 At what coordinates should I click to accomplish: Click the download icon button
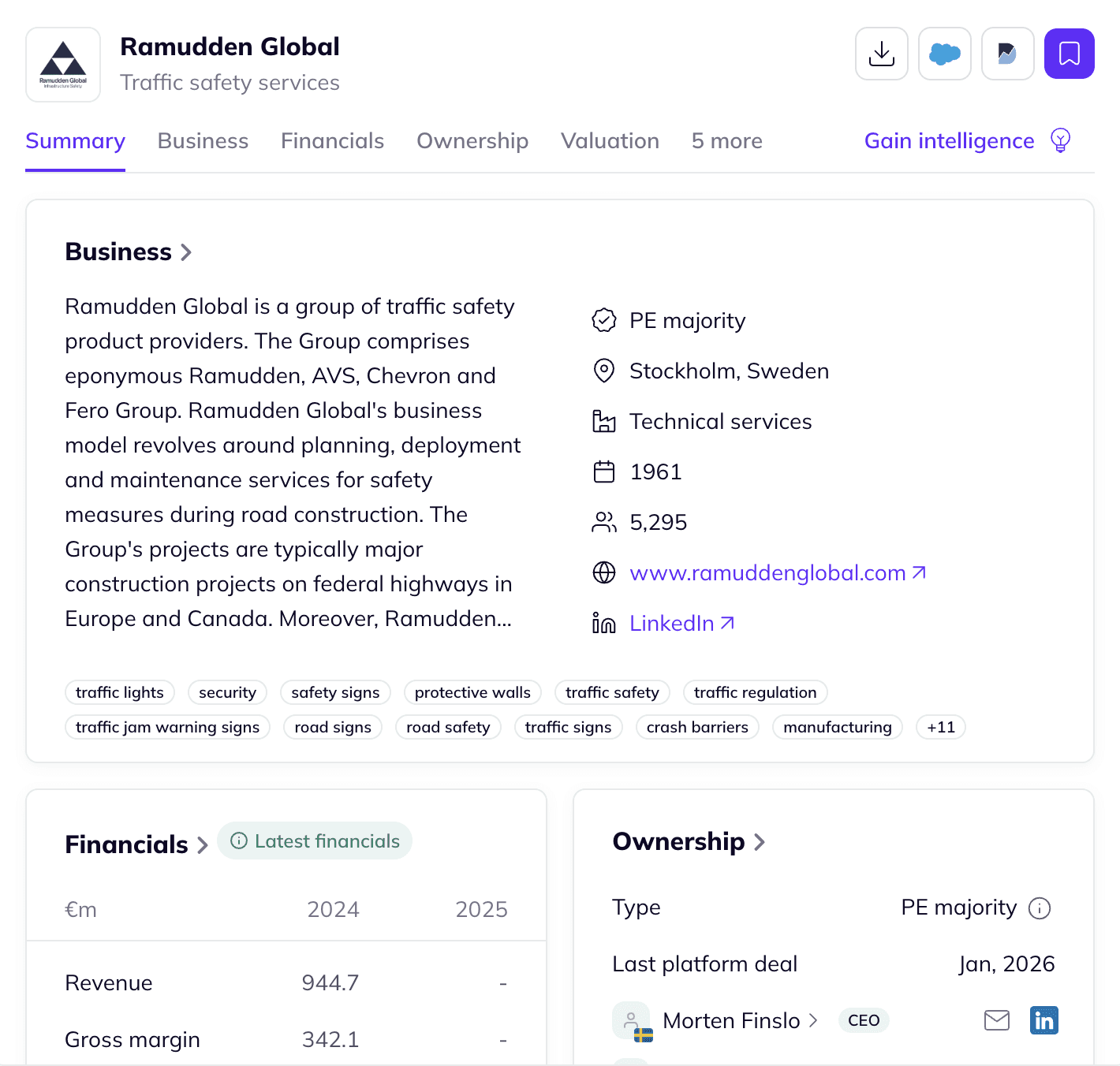pyautogui.click(x=882, y=54)
